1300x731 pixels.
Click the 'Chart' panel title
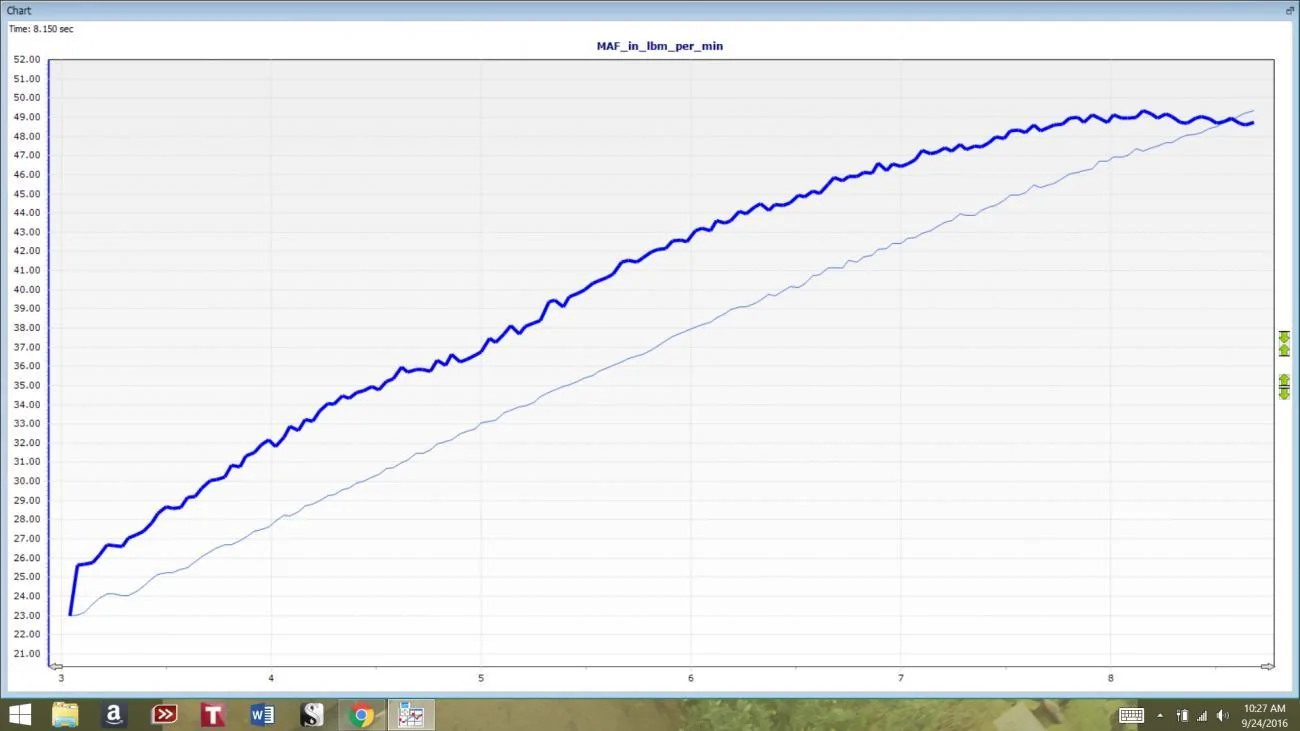[x=19, y=10]
